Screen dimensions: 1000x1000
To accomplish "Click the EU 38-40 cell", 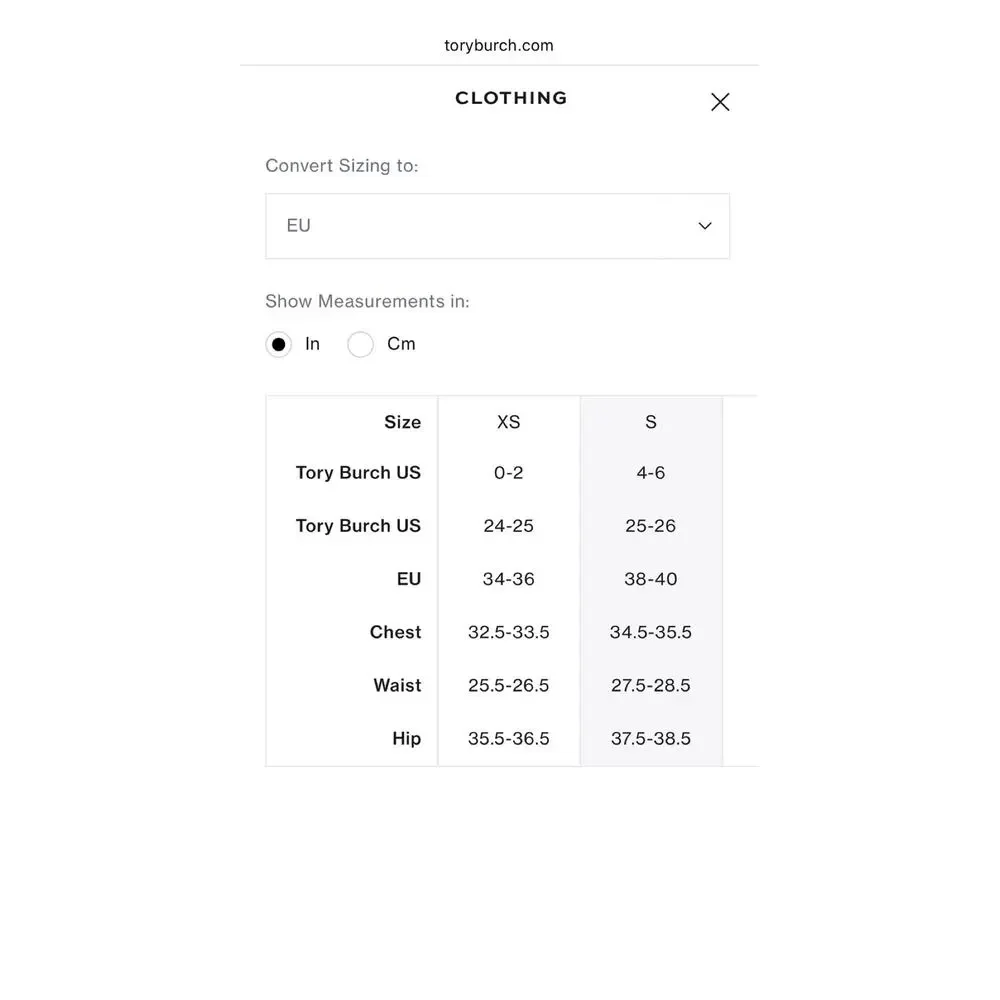I will (651, 579).
